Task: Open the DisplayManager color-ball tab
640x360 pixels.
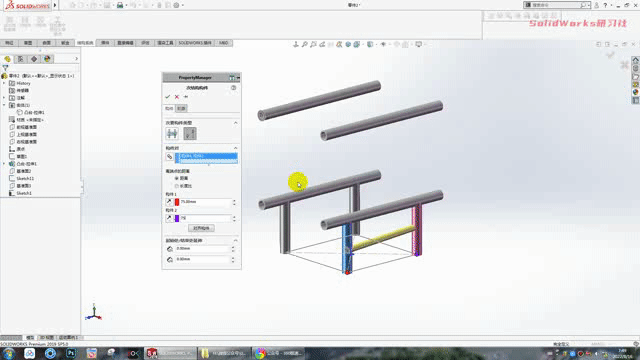Action: [x=47, y=59]
